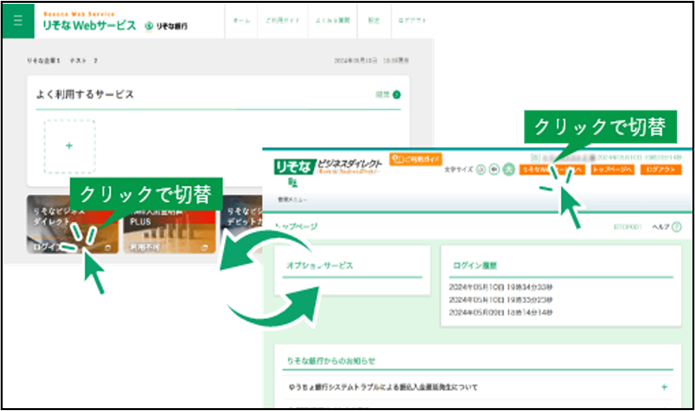Set text size to small (小)

(x=481, y=169)
